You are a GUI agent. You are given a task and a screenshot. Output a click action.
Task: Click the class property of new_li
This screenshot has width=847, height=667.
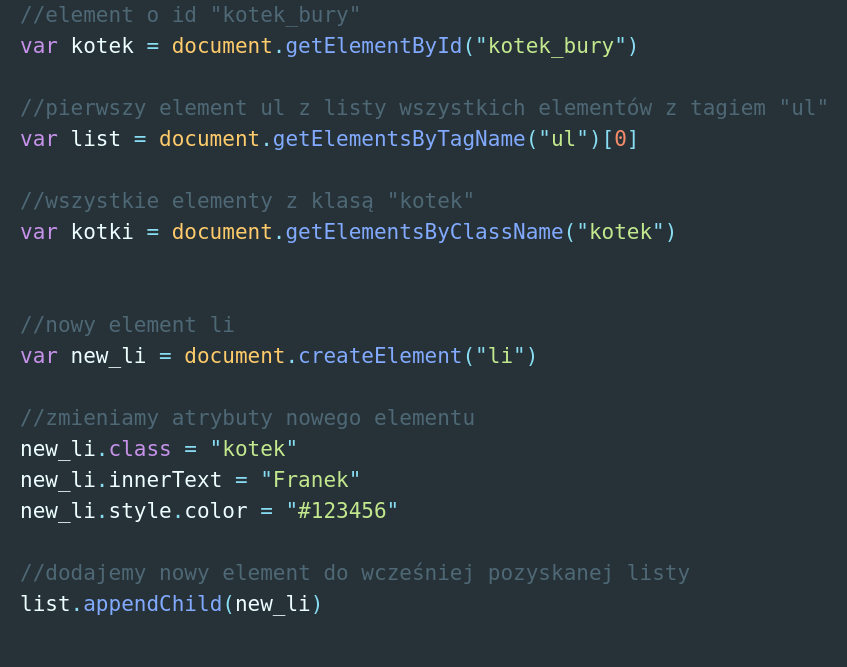(x=140, y=449)
